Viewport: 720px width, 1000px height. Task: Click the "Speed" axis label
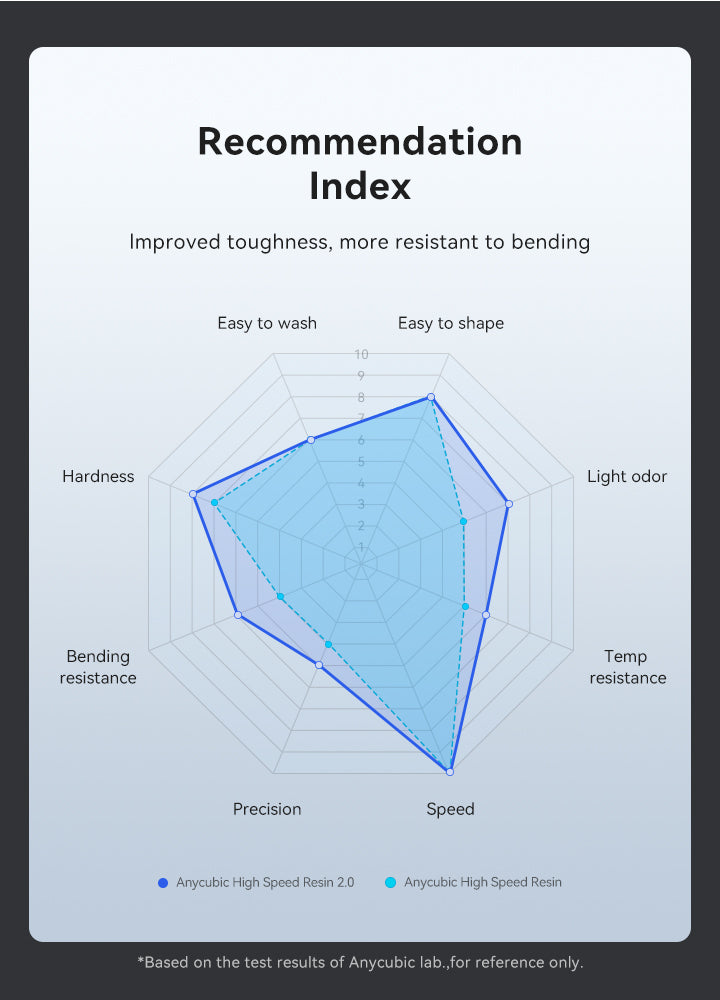point(451,809)
